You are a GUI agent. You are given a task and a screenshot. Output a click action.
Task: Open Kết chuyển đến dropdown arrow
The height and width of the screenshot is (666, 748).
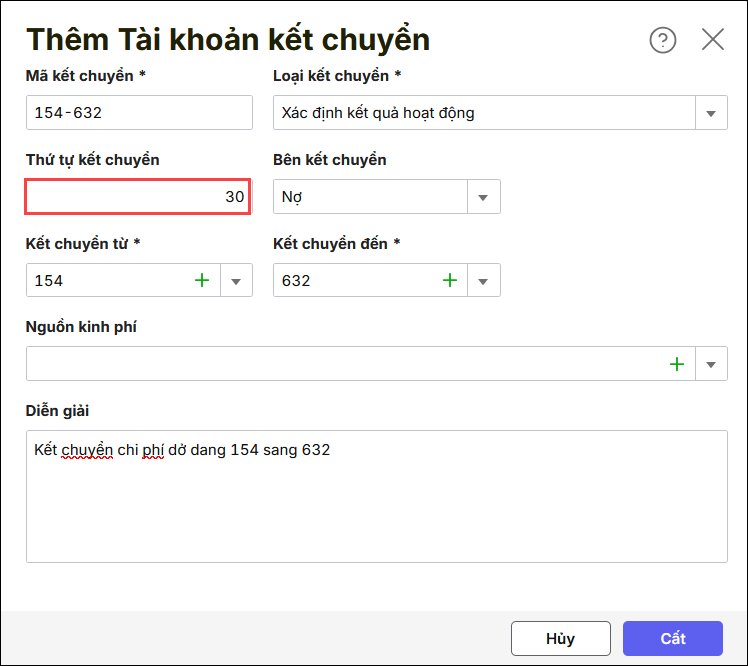click(x=484, y=281)
